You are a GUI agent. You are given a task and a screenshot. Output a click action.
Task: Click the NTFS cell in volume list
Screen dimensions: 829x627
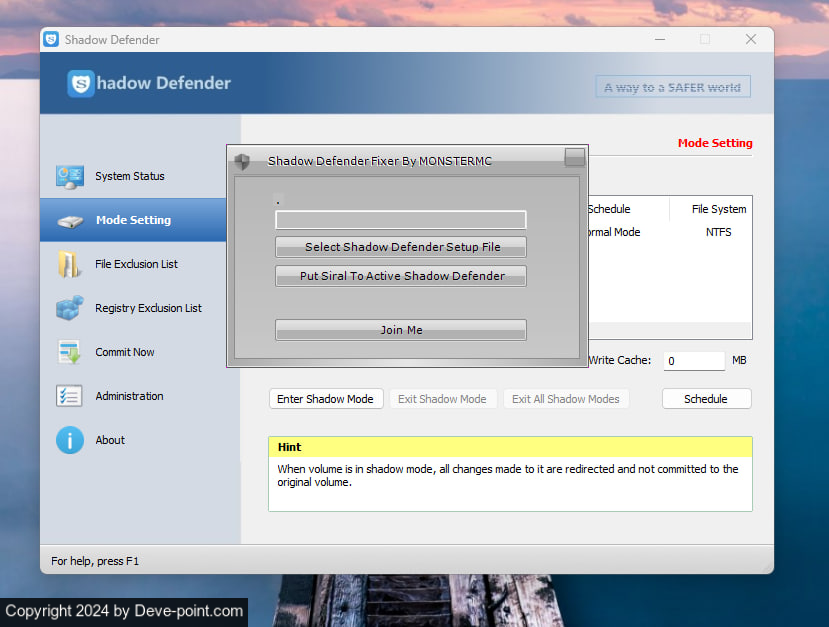coord(719,232)
